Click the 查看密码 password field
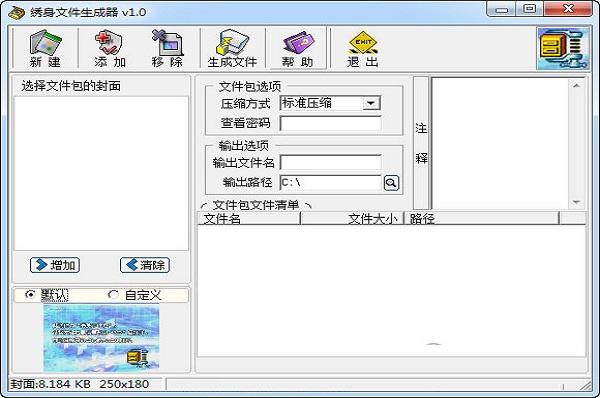This screenshot has width=600, height=398. [331, 123]
